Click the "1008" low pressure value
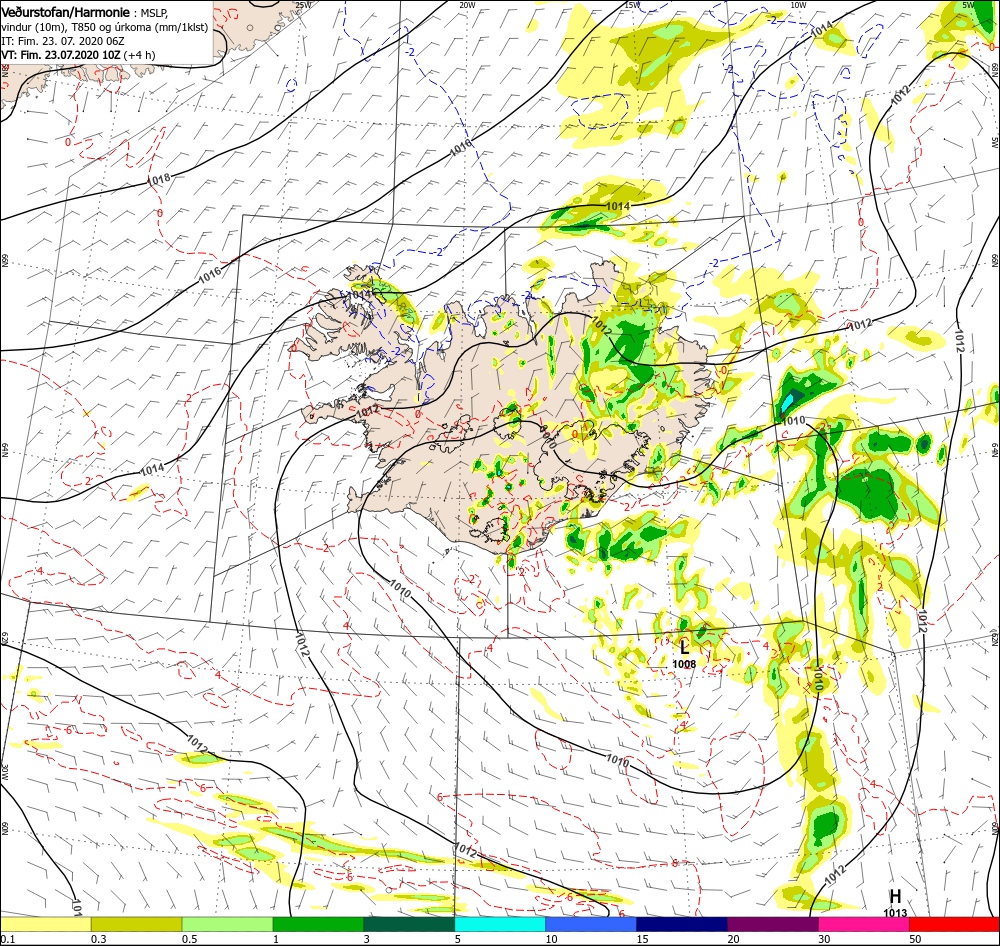The width and height of the screenshot is (1000, 946). point(684,664)
